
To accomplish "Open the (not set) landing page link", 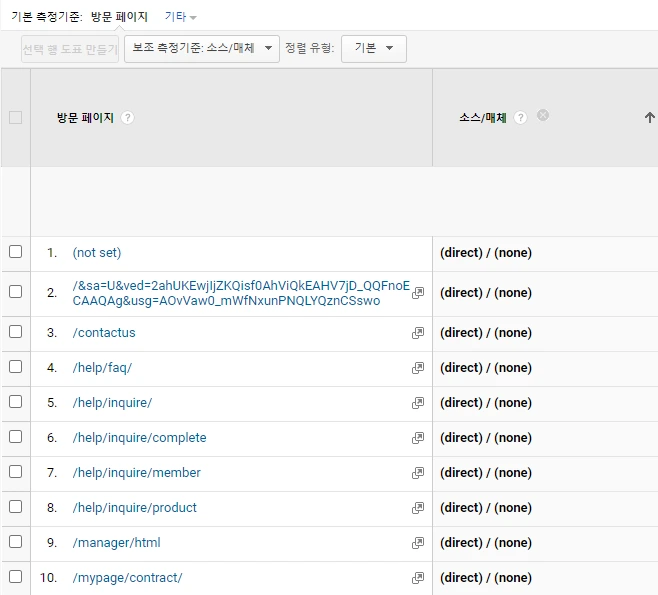I will pos(97,253).
